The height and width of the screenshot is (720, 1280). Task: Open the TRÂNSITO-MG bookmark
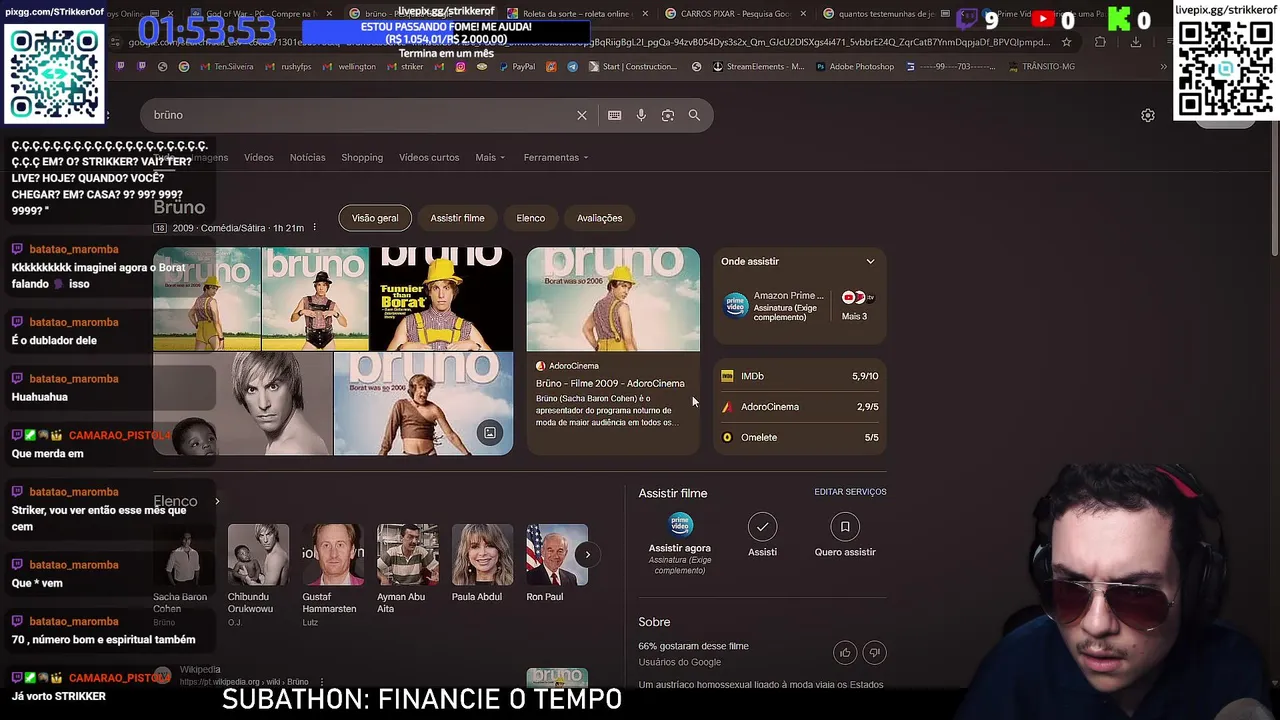click(x=1041, y=67)
